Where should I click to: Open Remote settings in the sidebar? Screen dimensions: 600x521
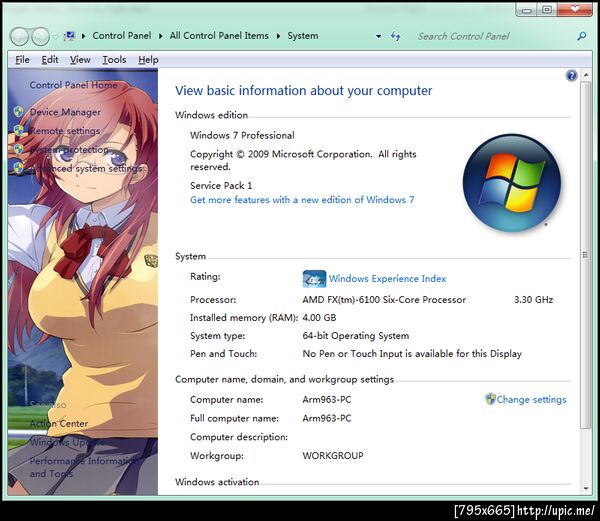point(65,131)
